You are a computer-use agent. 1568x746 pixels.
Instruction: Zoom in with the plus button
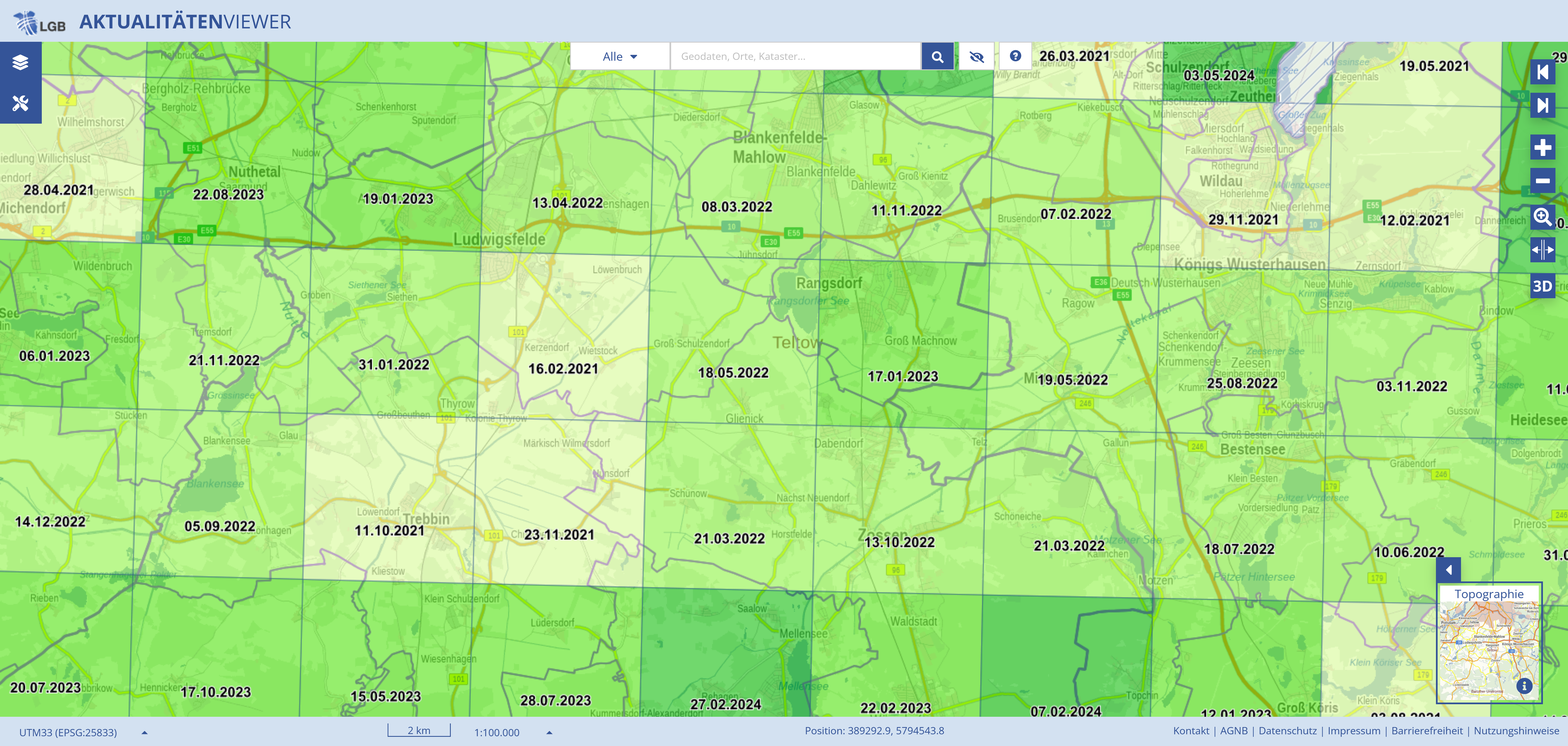click(x=1542, y=147)
